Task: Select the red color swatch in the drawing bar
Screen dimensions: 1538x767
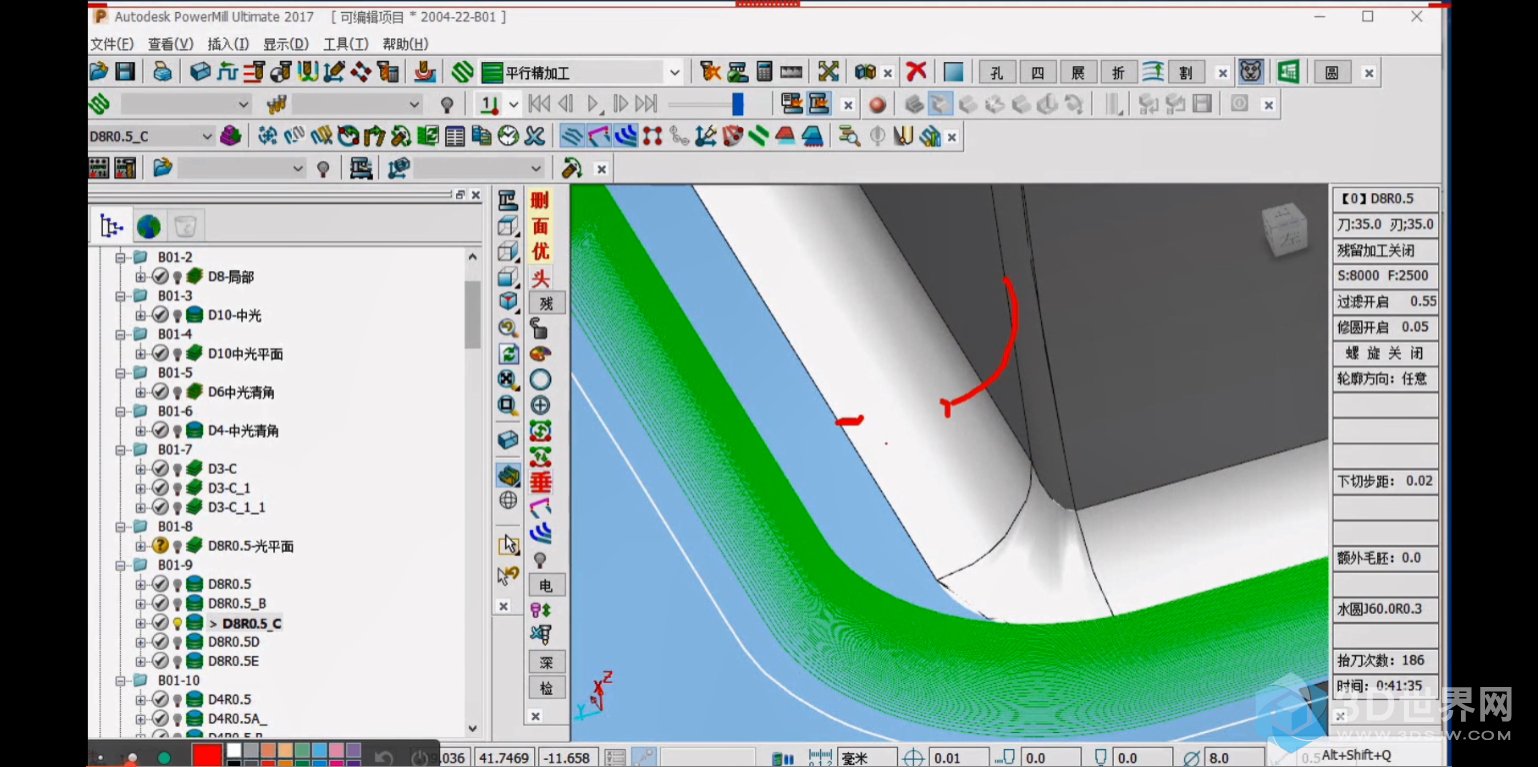Action: (x=207, y=754)
